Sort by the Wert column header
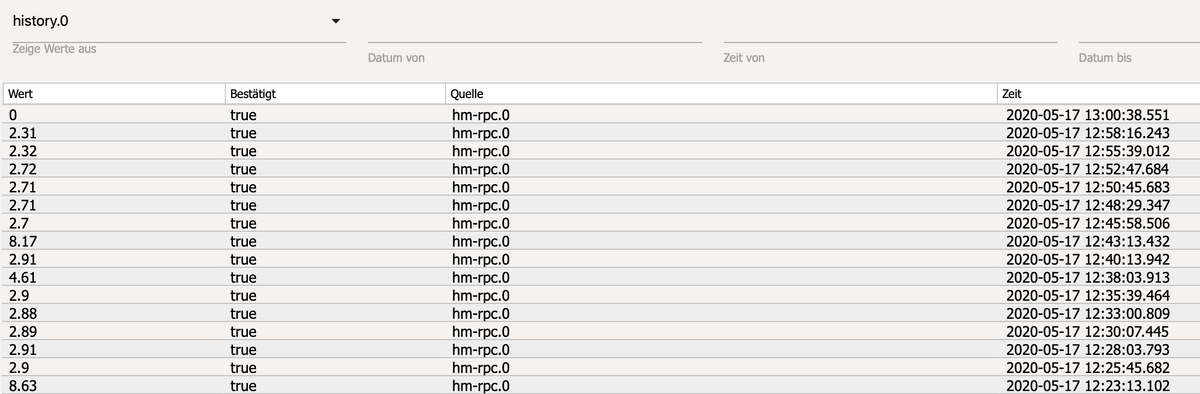This screenshot has width=1200, height=394. click(x=113, y=93)
